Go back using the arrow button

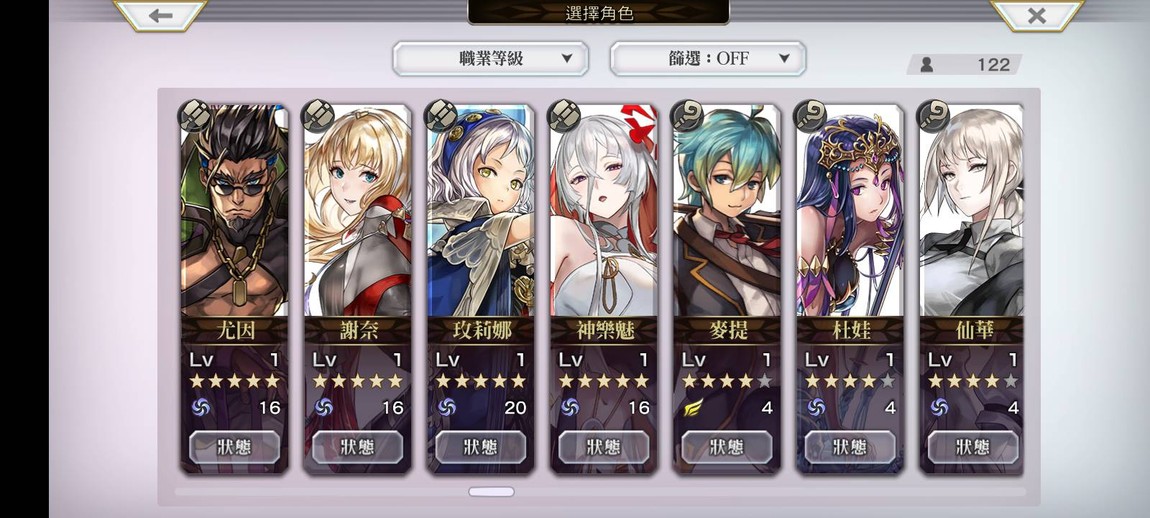(x=161, y=15)
